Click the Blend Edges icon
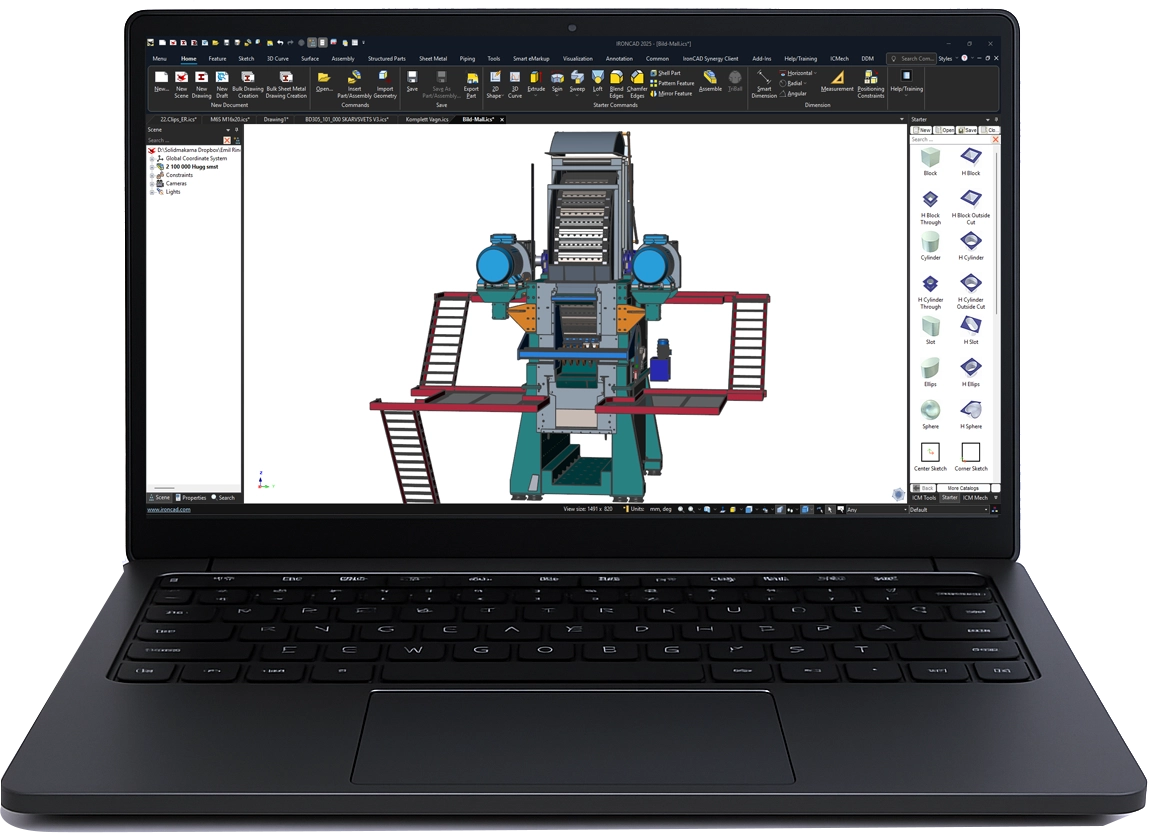Viewport: 1149px width, 833px height. (x=616, y=78)
